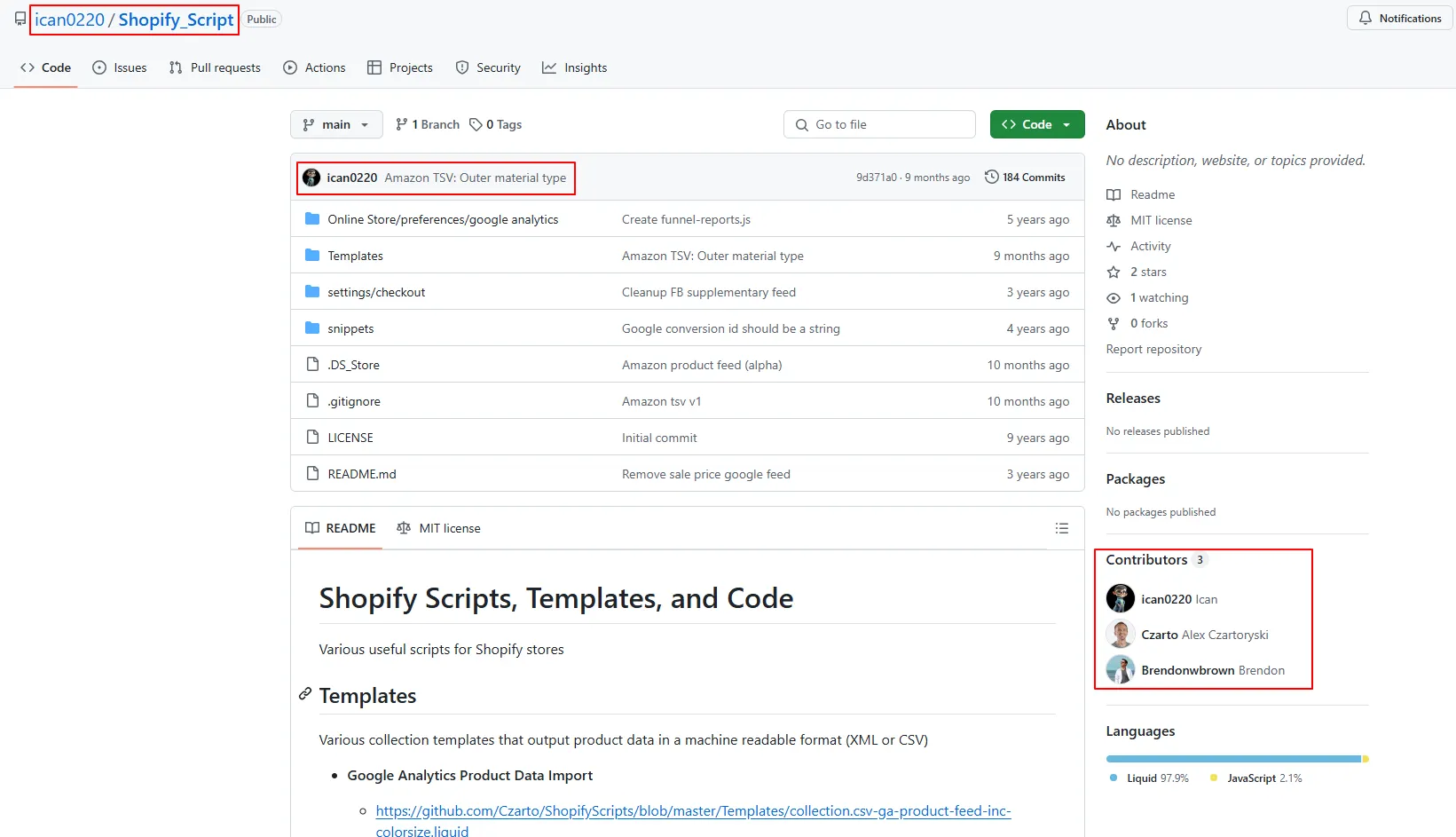Click the magnifier icon in Go to file
The height and width of the screenshot is (837, 1456).
click(802, 125)
